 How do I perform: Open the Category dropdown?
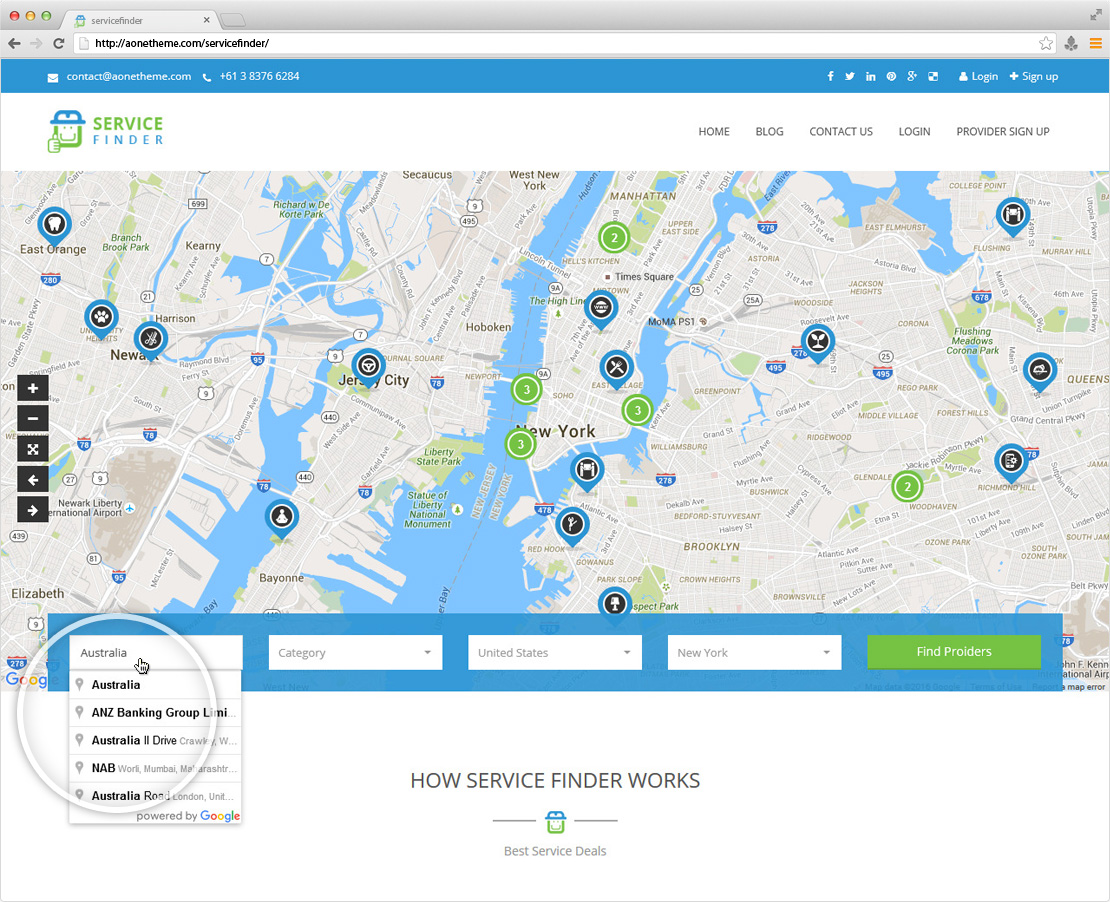tap(355, 653)
